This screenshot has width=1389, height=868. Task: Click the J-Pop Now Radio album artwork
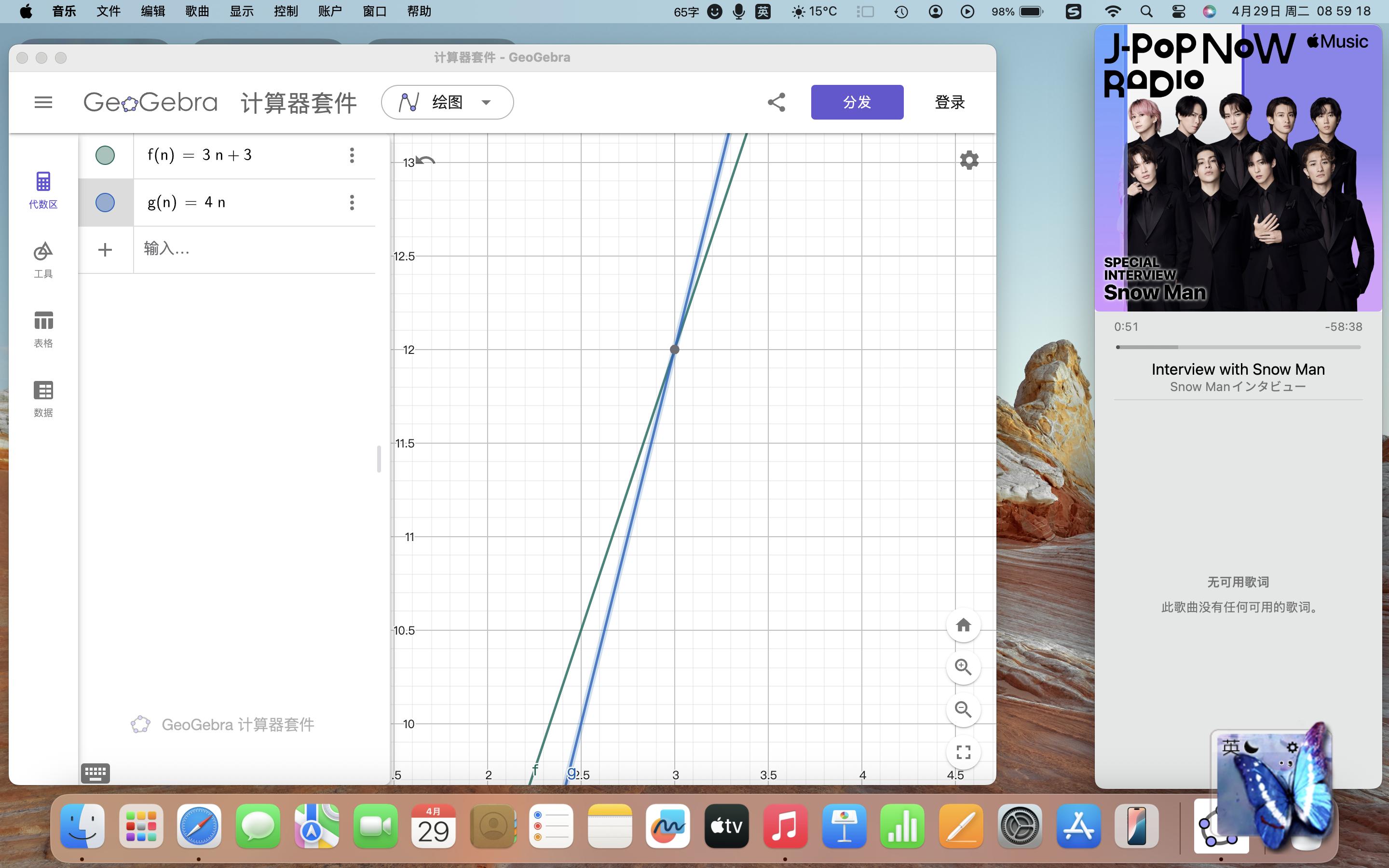coord(1238,168)
